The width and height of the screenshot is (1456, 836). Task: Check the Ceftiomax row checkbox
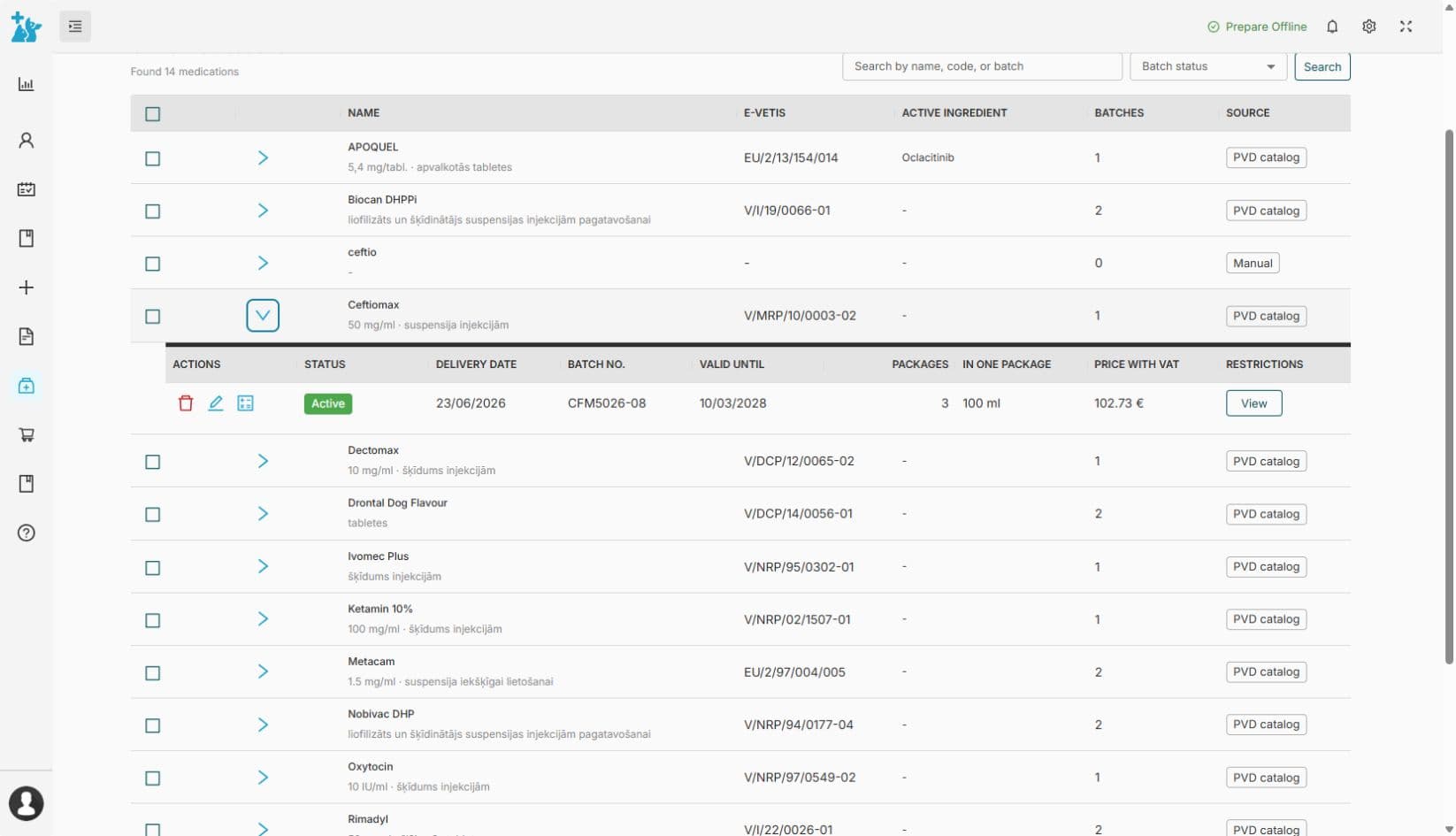tap(153, 317)
